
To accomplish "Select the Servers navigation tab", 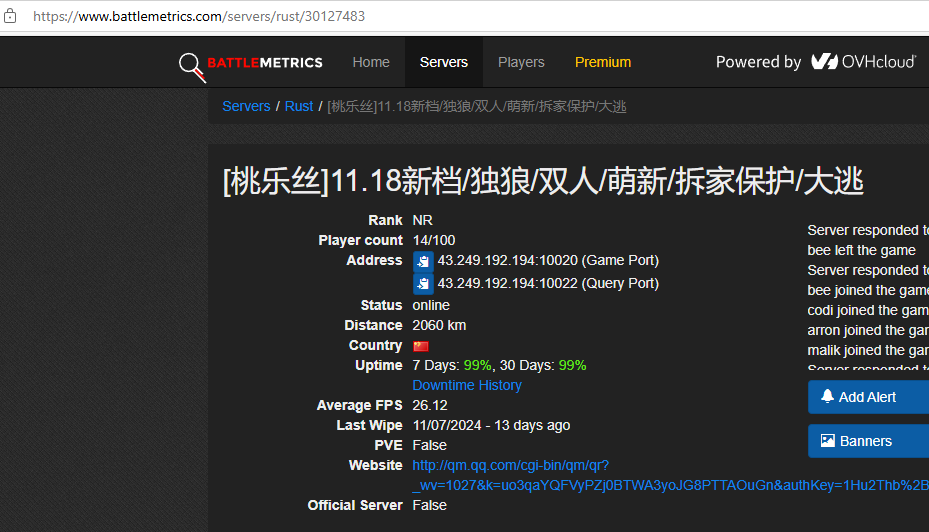I will point(444,62).
